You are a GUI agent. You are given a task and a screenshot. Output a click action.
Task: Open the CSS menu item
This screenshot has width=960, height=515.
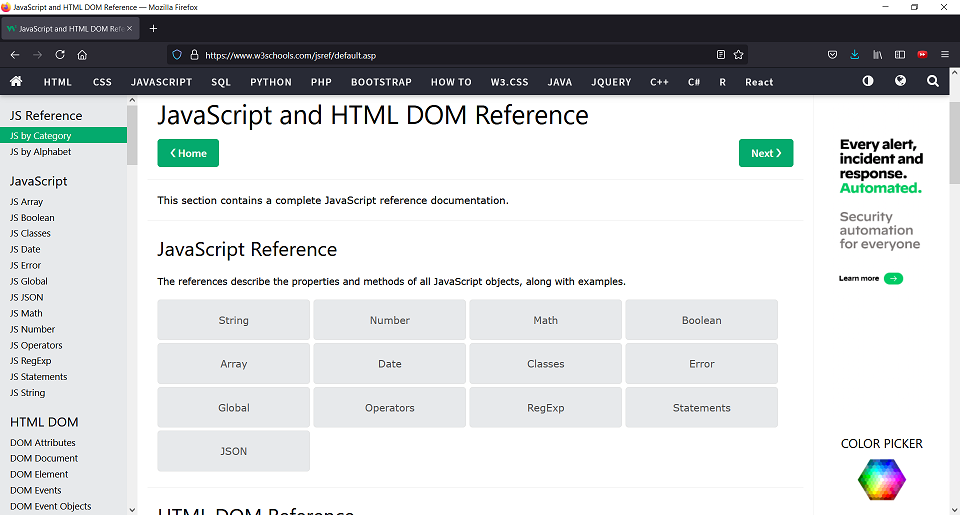tap(102, 82)
